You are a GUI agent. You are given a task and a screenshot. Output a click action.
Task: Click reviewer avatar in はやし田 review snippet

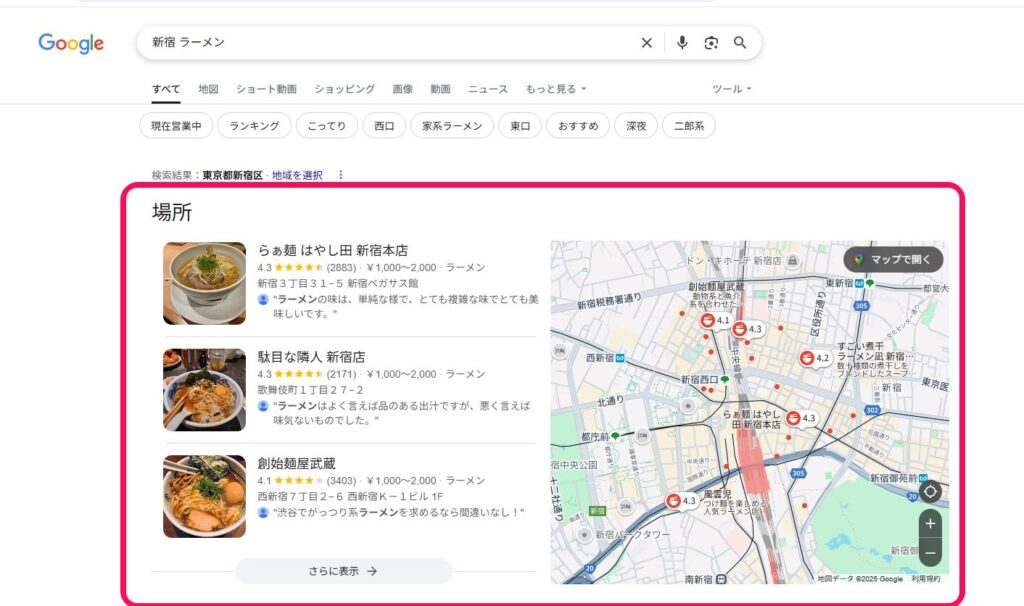coord(263,299)
